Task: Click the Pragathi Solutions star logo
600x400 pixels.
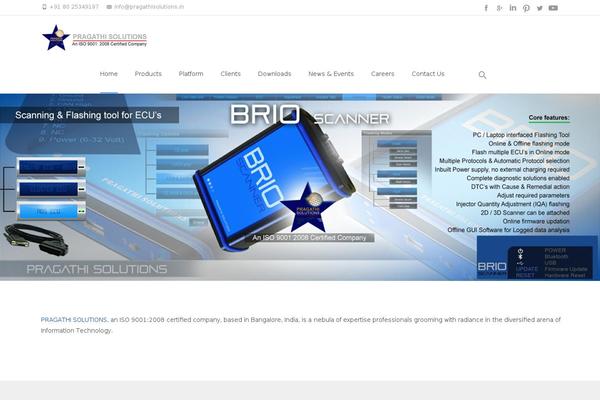Action: (56, 38)
